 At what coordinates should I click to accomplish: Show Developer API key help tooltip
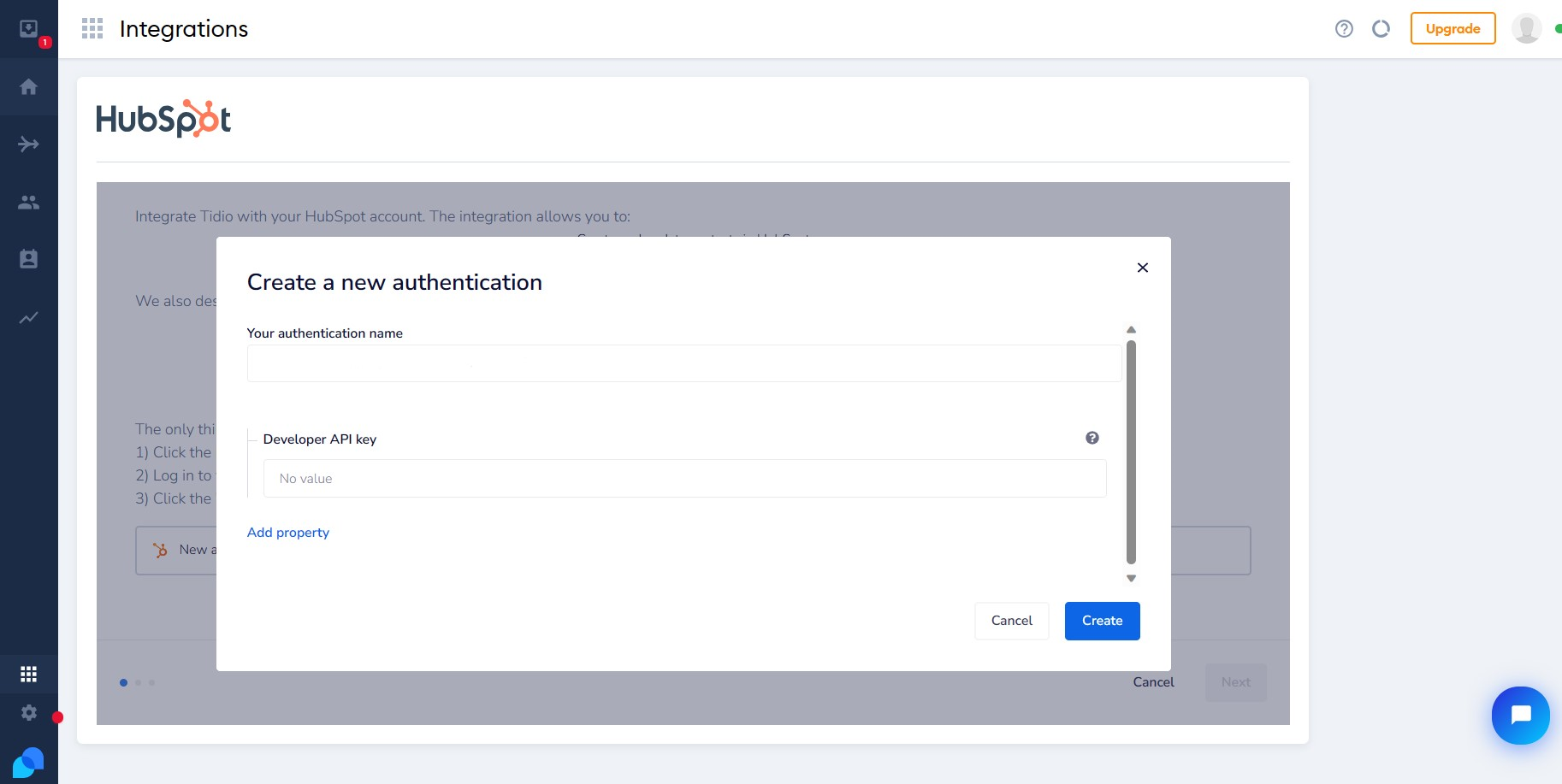[1092, 438]
